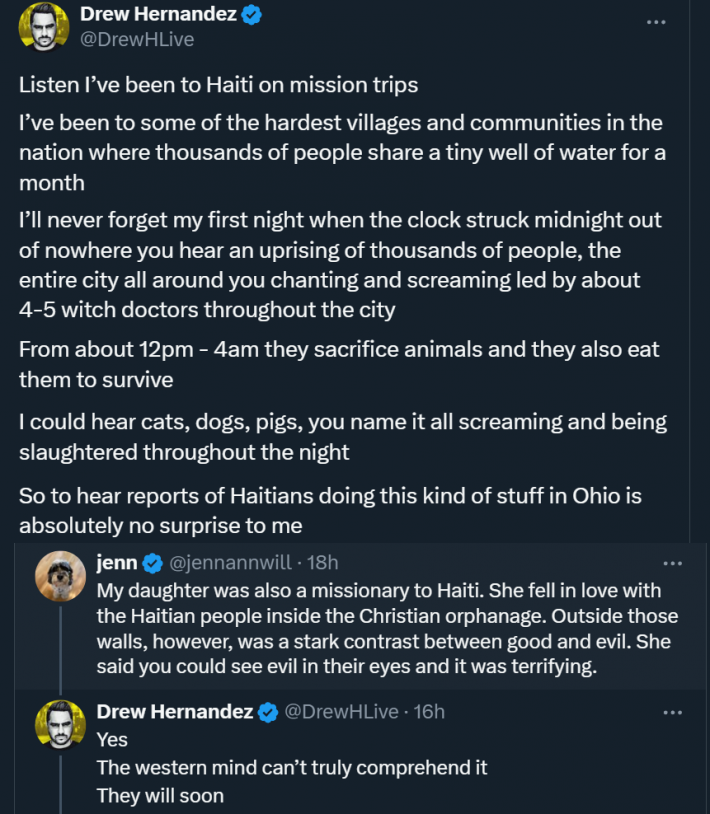Image resolution: width=710 pixels, height=814 pixels.
Task: Open the more options menu on jenn's reply
Action: point(673,563)
